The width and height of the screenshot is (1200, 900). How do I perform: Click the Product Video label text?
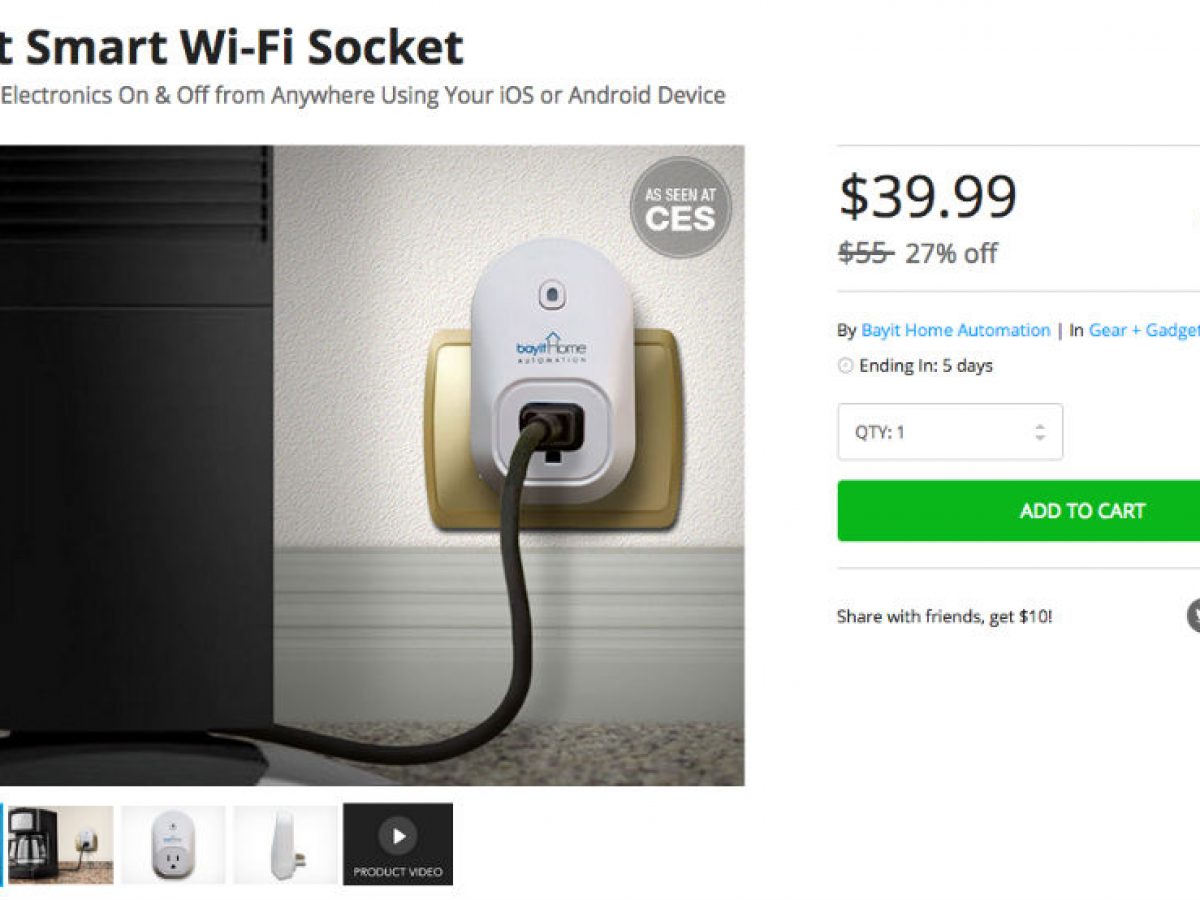pos(398,872)
